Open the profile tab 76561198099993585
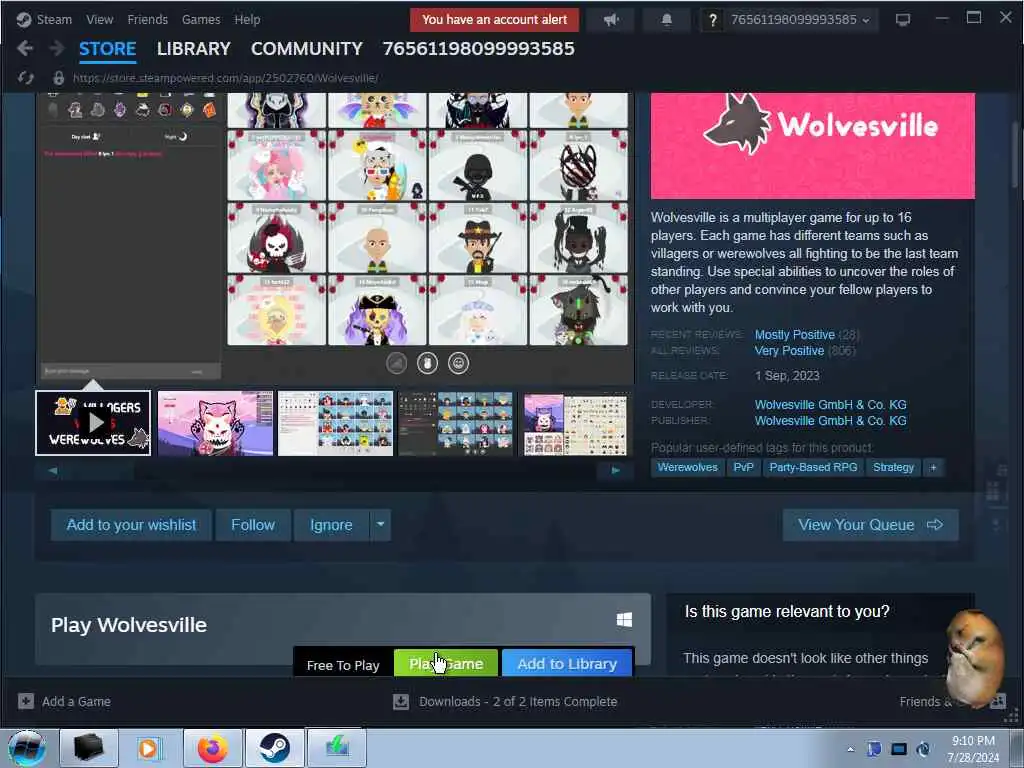 479,49
